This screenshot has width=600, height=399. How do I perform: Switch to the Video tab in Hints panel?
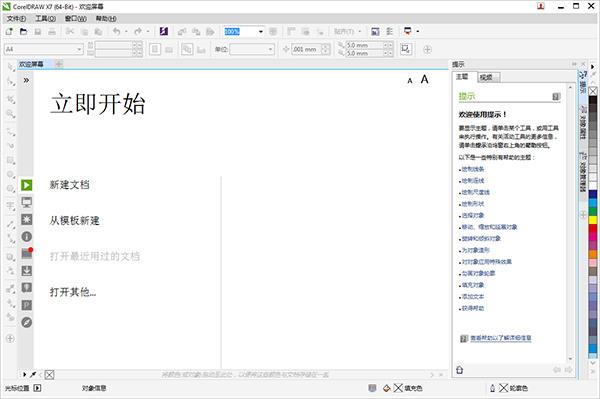click(489, 77)
